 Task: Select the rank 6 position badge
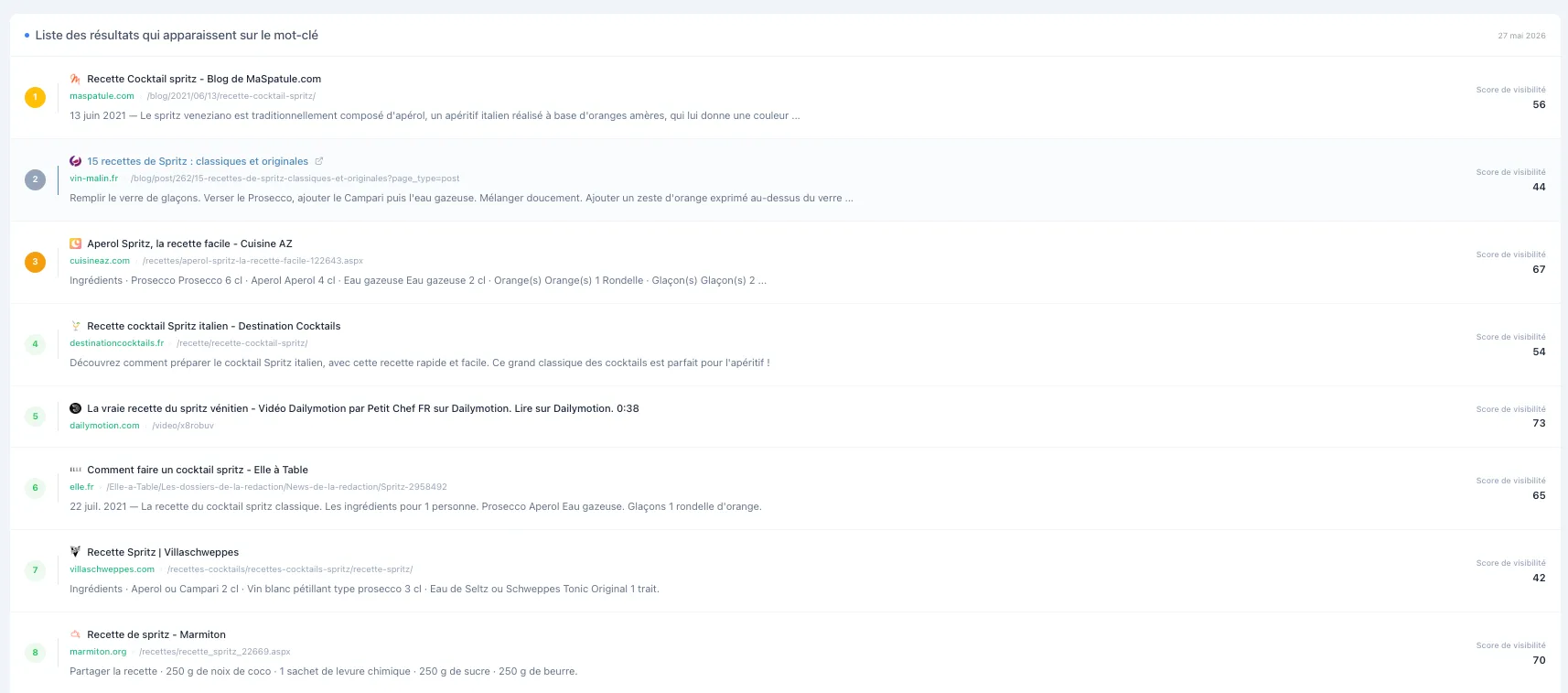(x=36, y=488)
